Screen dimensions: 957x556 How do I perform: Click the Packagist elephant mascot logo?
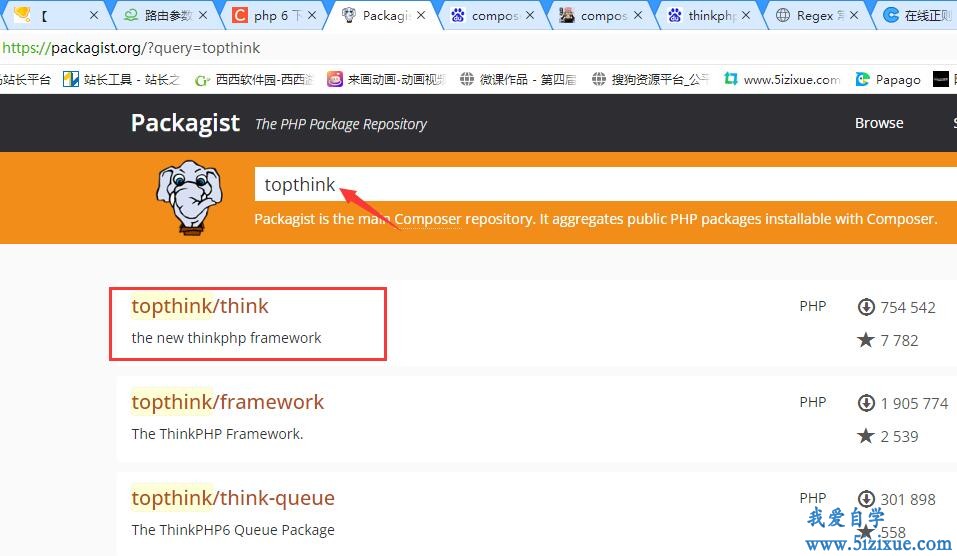point(190,197)
